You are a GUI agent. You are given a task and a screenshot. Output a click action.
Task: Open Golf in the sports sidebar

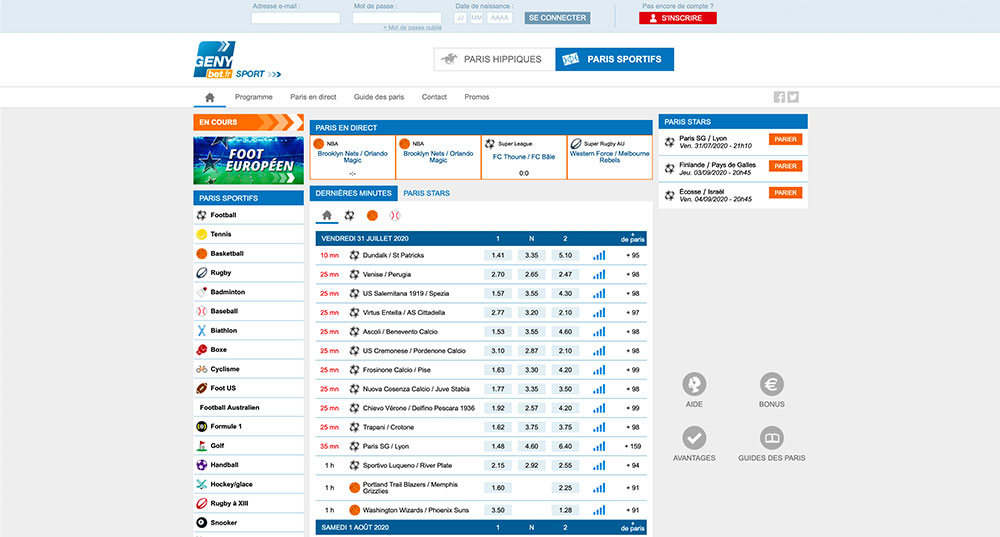click(x=249, y=446)
